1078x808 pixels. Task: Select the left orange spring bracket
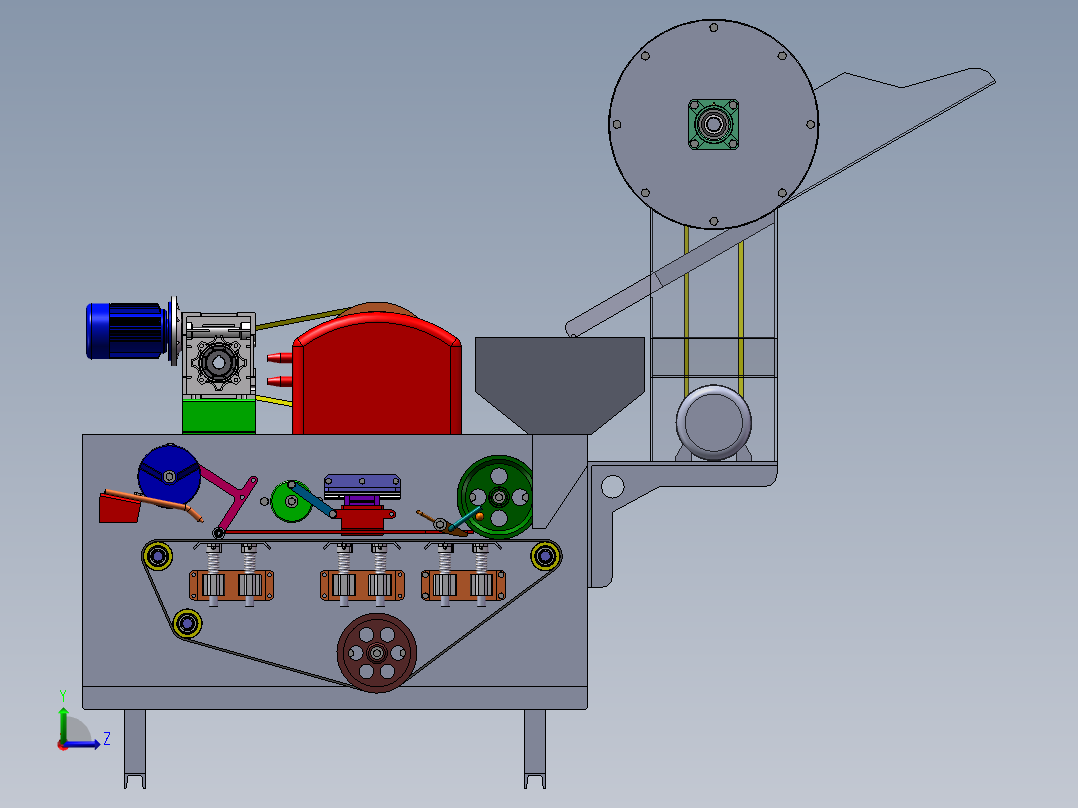point(232,585)
